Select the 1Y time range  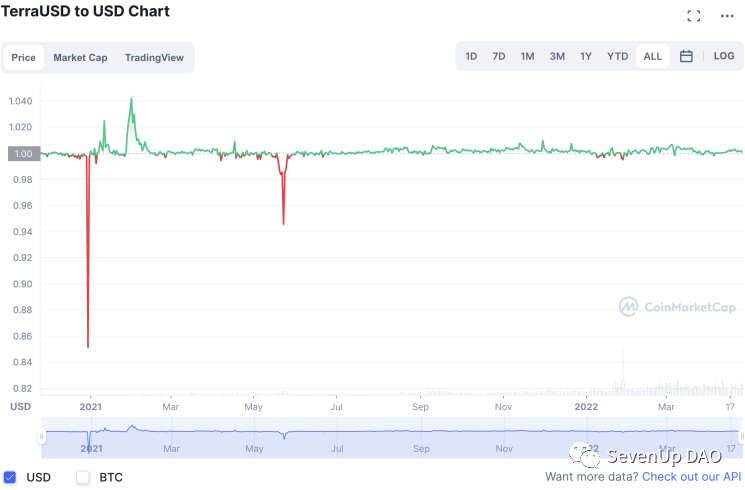[585, 57]
